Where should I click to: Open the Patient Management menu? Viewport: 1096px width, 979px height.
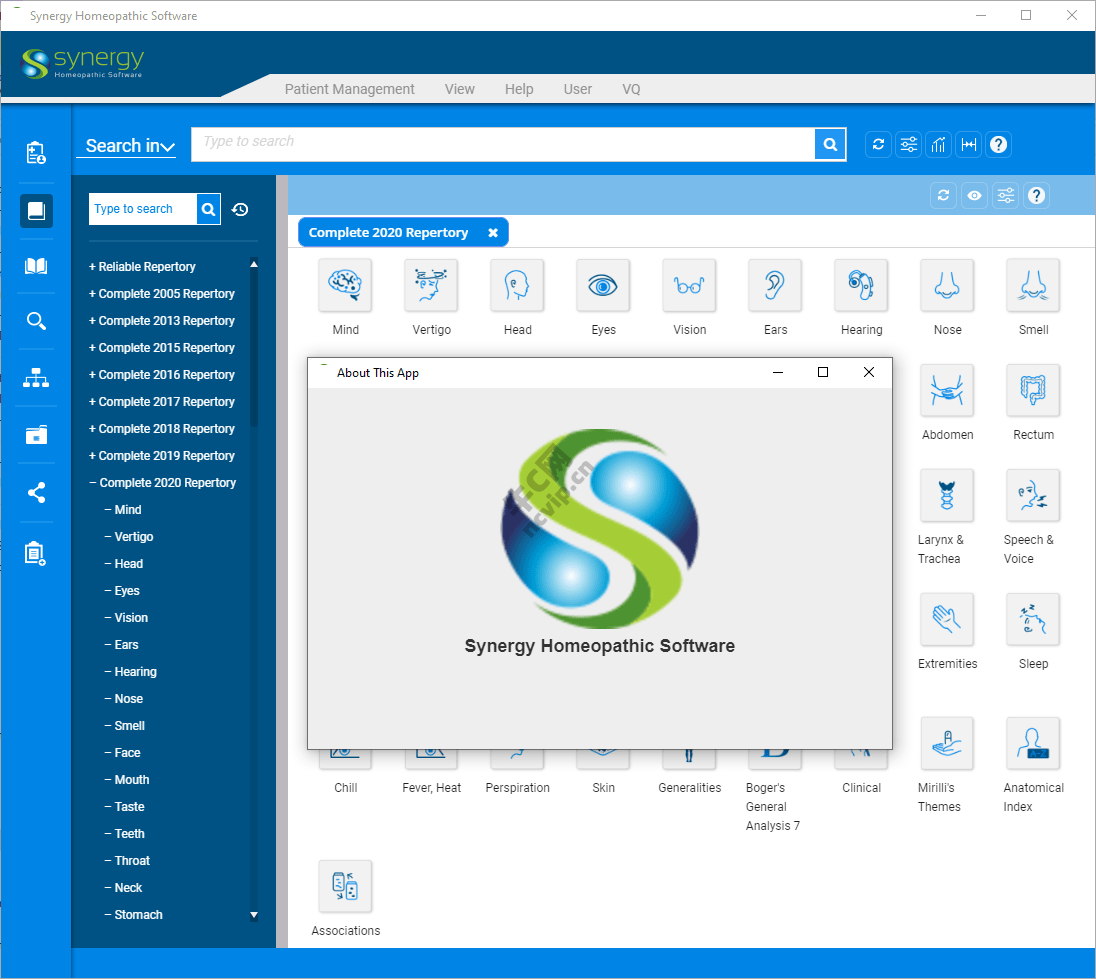click(x=349, y=89)
